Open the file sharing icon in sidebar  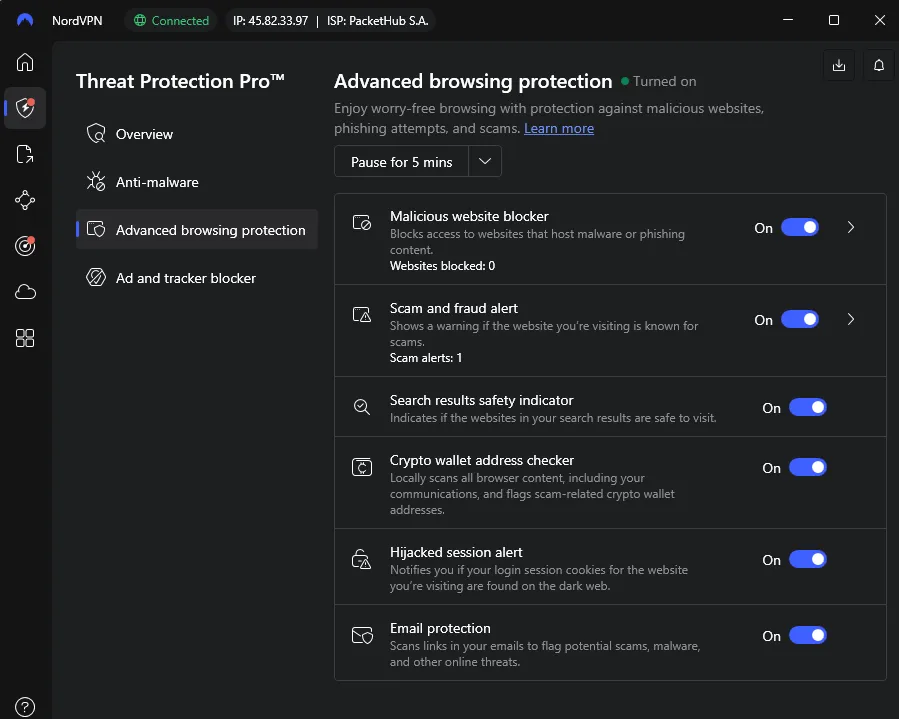click(25, 154)
